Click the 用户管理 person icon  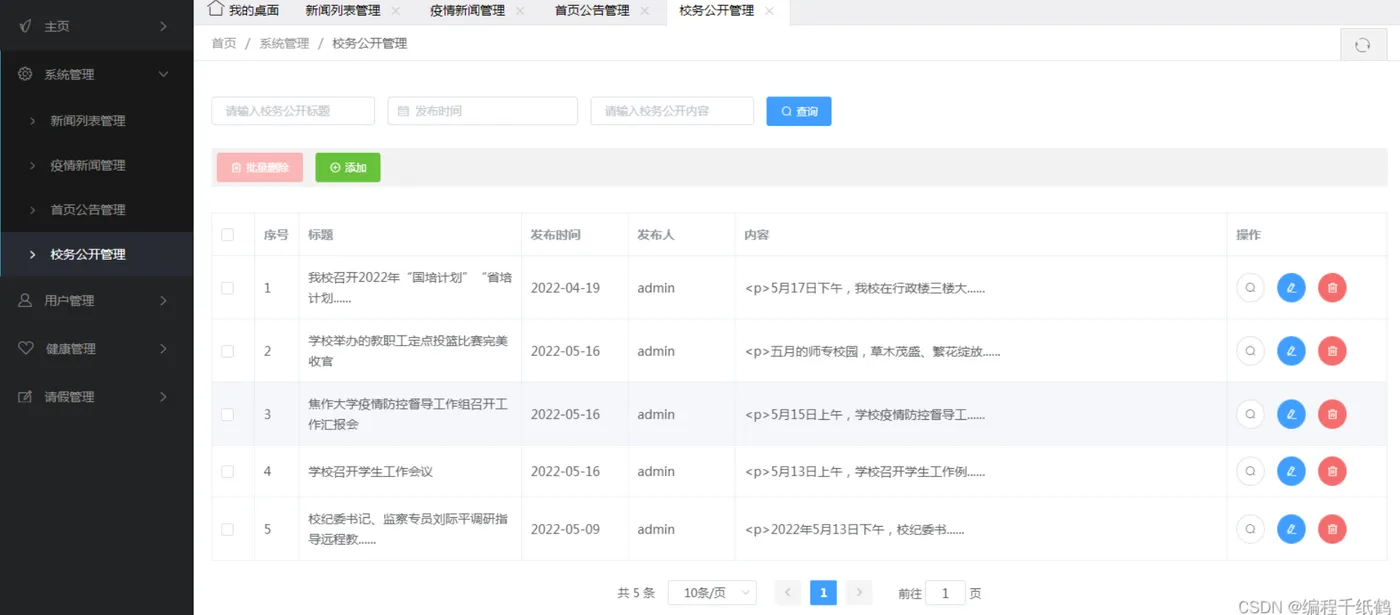pos(26,300)
